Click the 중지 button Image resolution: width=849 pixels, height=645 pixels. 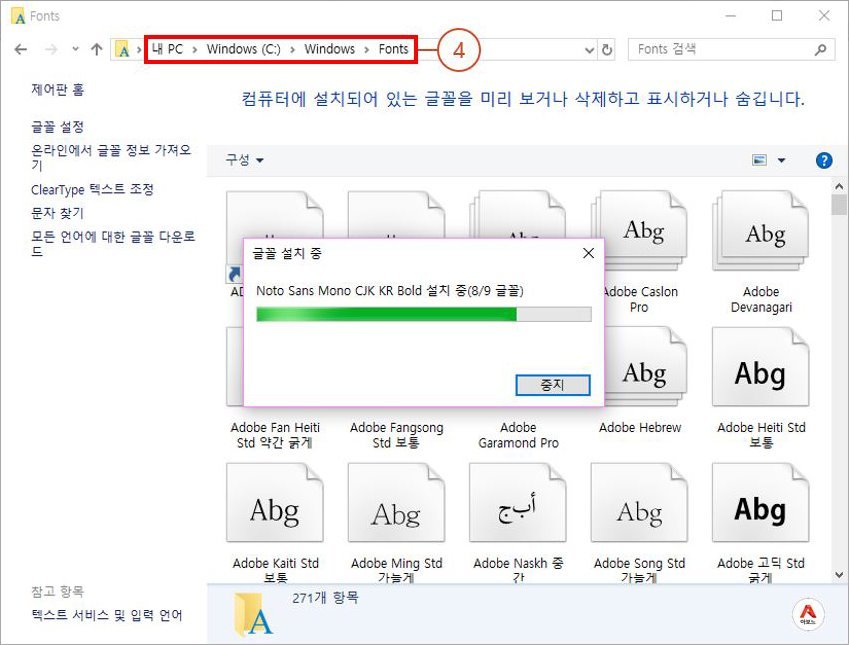click(x=552, y=385)
